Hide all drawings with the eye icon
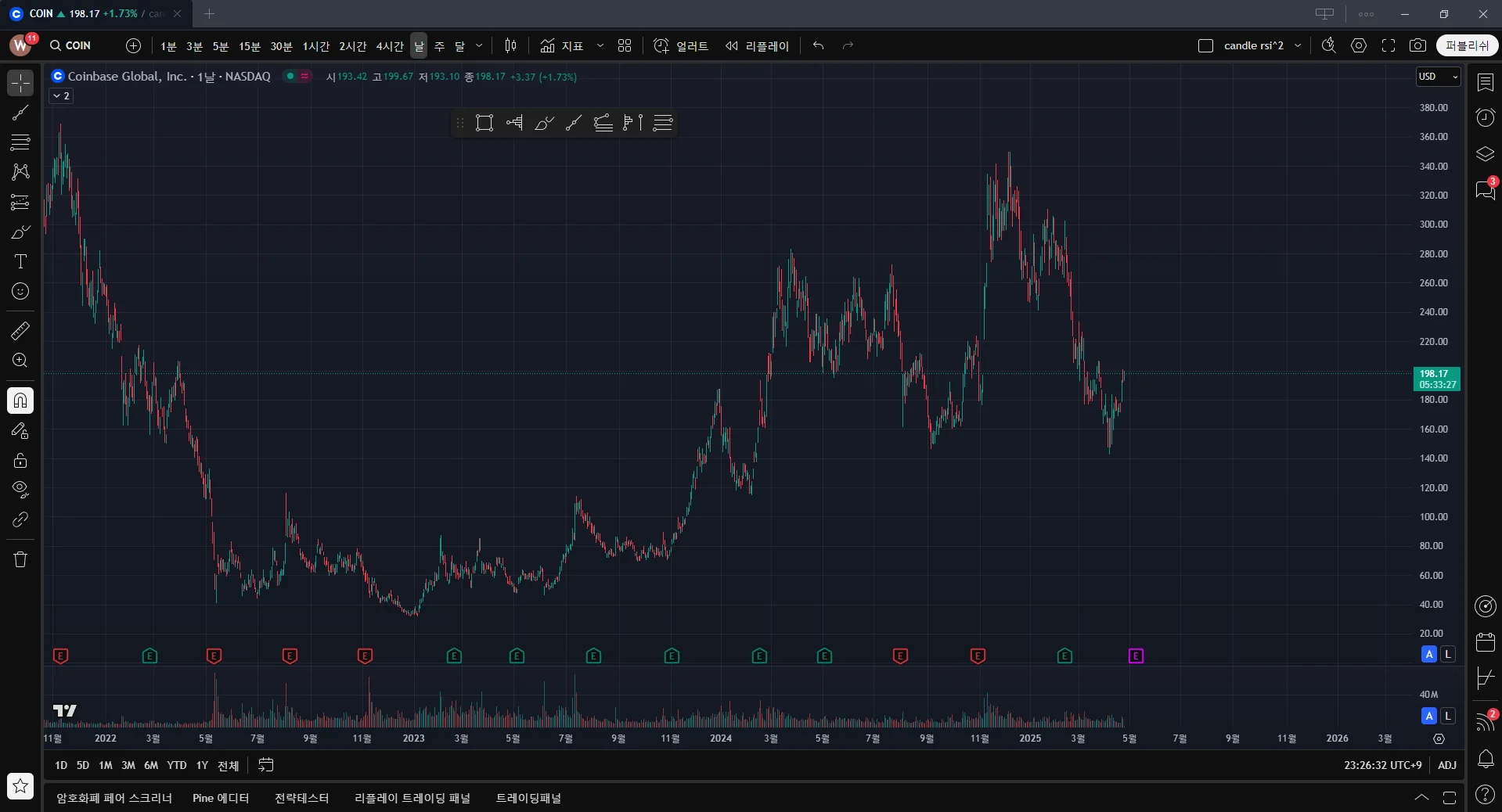Image resolution: width=1502 pixels, height=812 pixels. pyautogui.click(x=20, y=490)
